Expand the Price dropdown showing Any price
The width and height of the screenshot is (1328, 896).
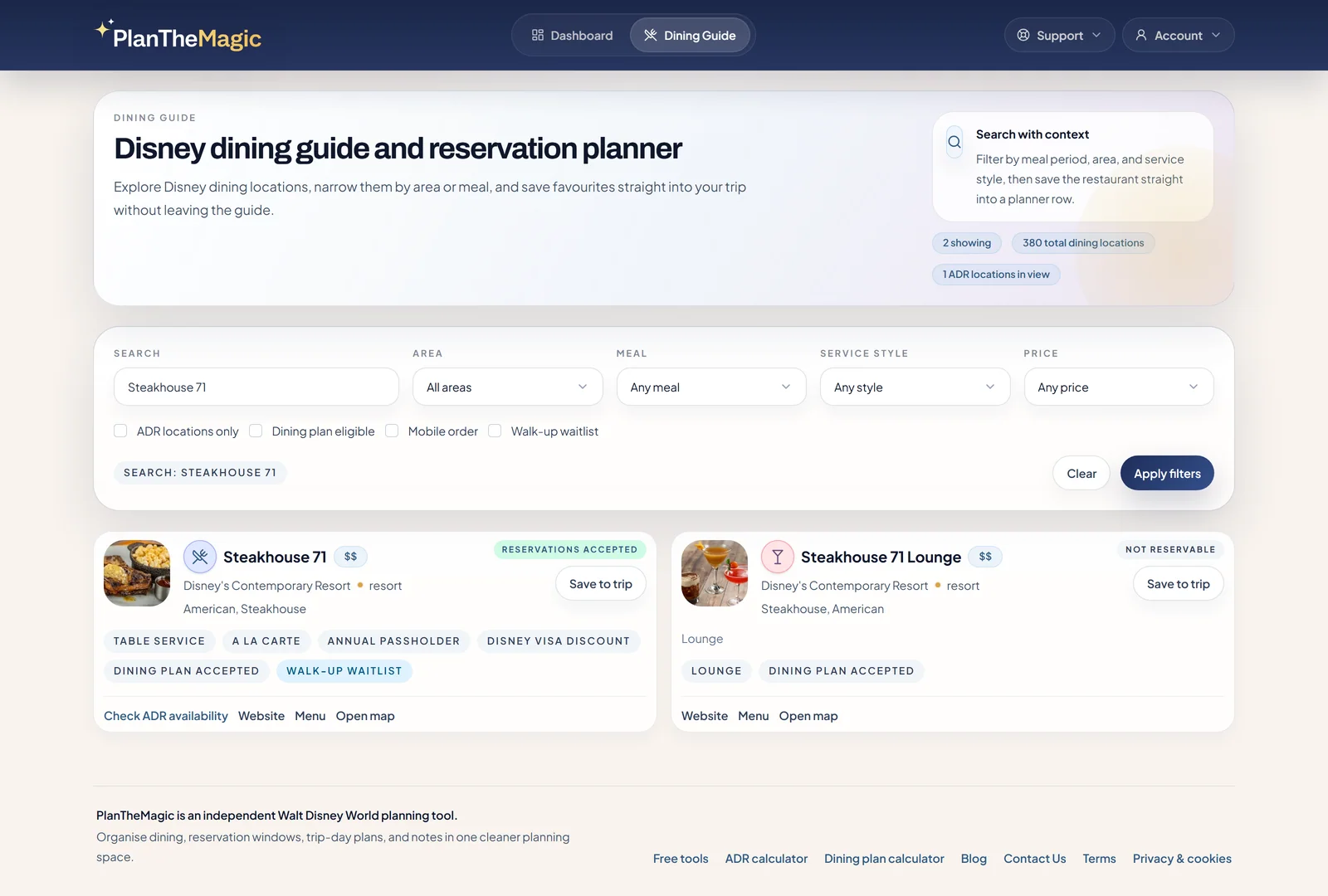coord(1119,387)
